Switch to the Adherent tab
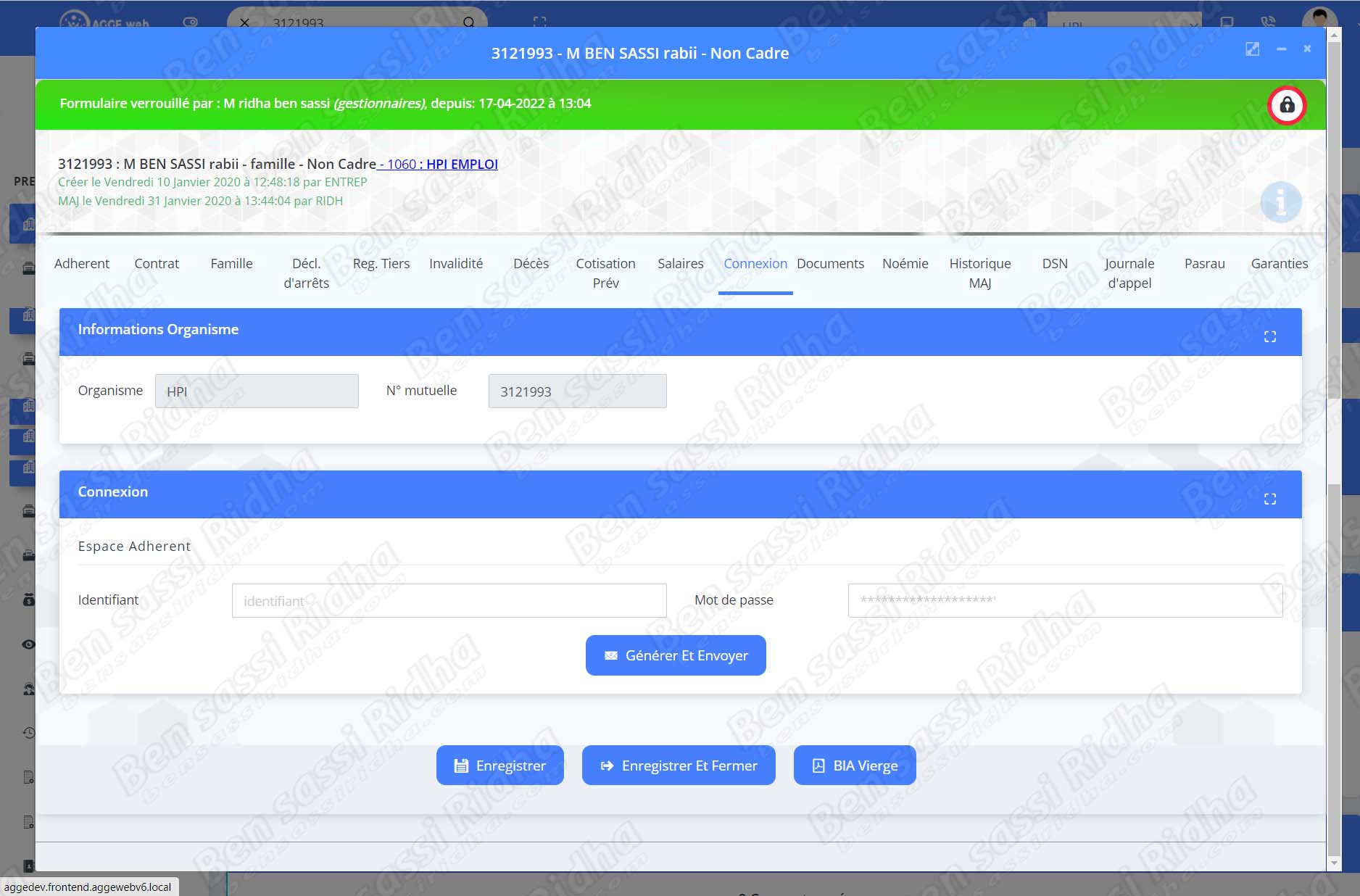This screenshot has height=896, width=1360. pyautogui.click(x=82, y=264)
